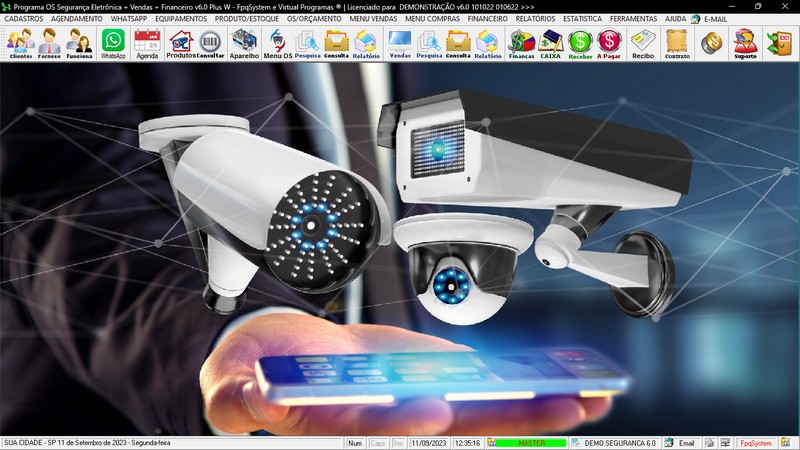
Task: Open the MENU VENDAS menu
Action: point(373,19)
